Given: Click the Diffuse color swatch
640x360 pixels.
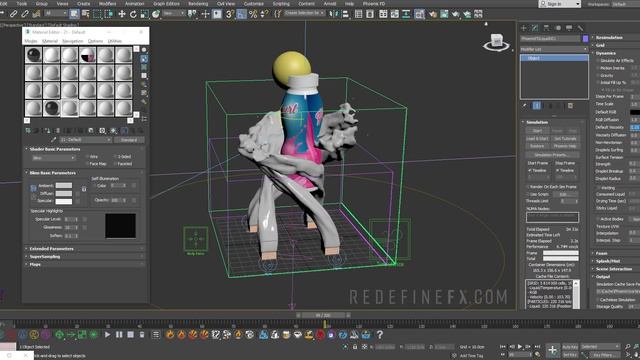Looking at the screenshot, I should coord(64,193).
